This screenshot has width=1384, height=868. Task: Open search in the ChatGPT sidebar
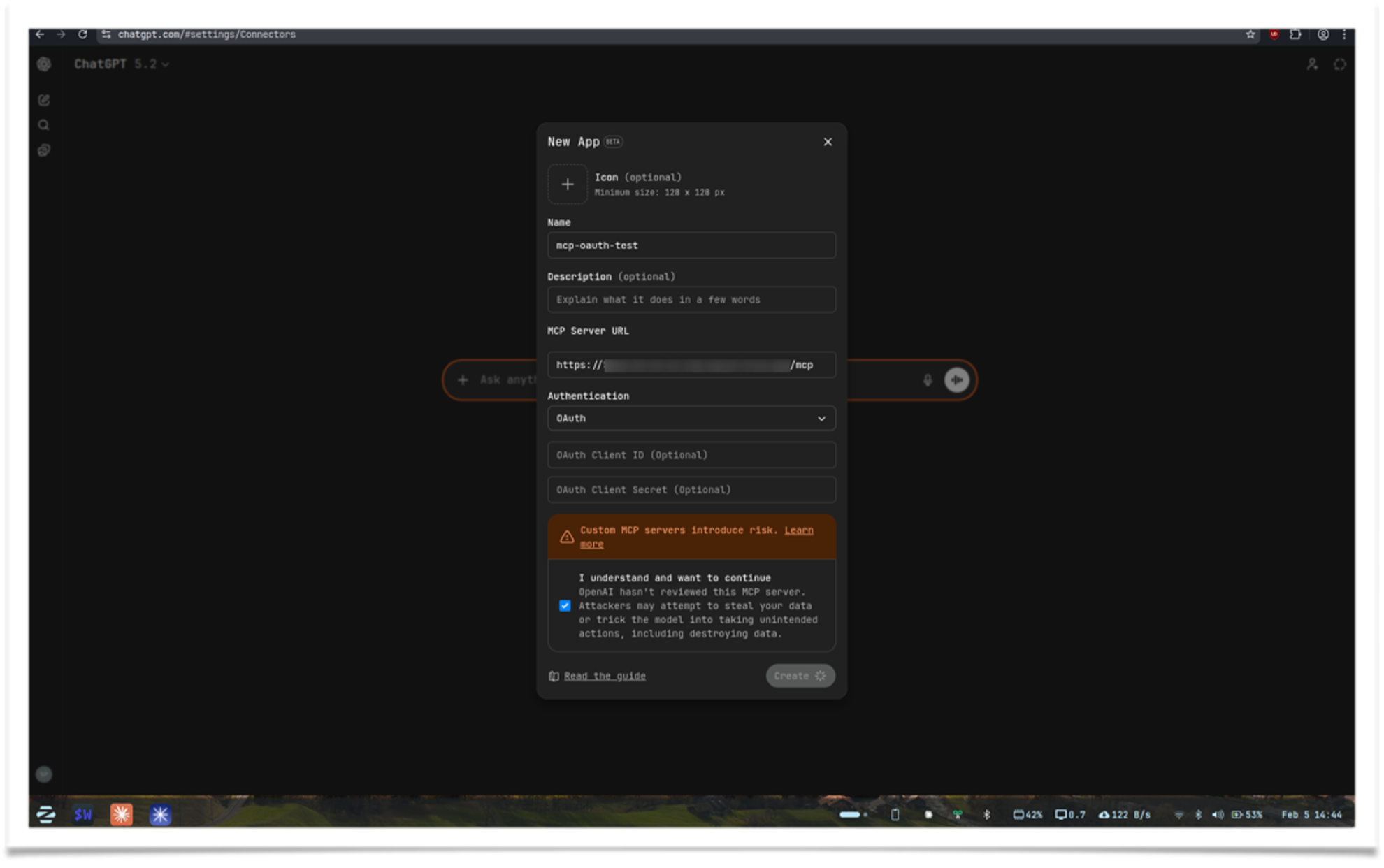[44, 124]
